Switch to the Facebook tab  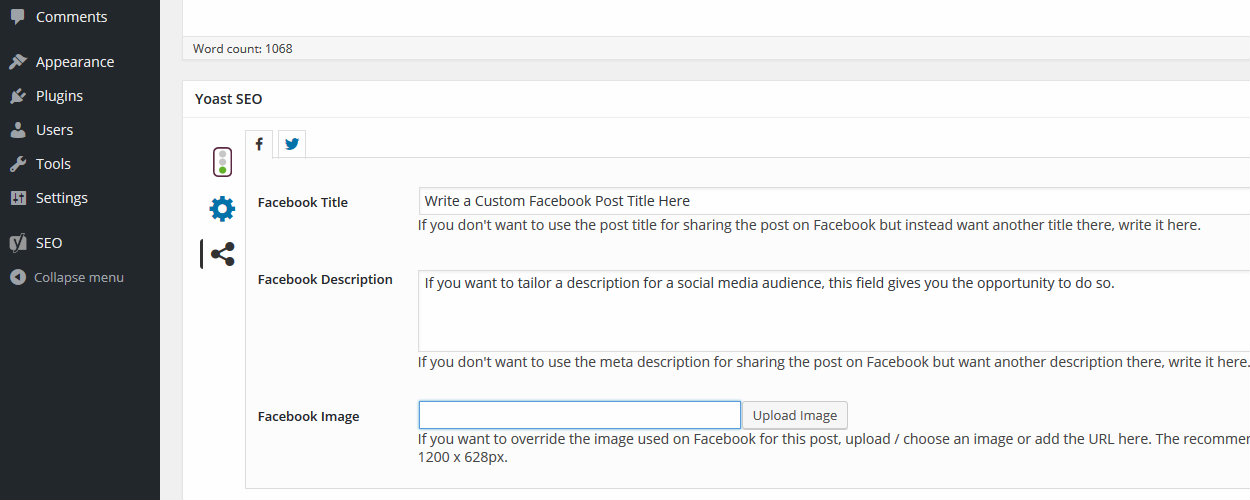[259, 144]
